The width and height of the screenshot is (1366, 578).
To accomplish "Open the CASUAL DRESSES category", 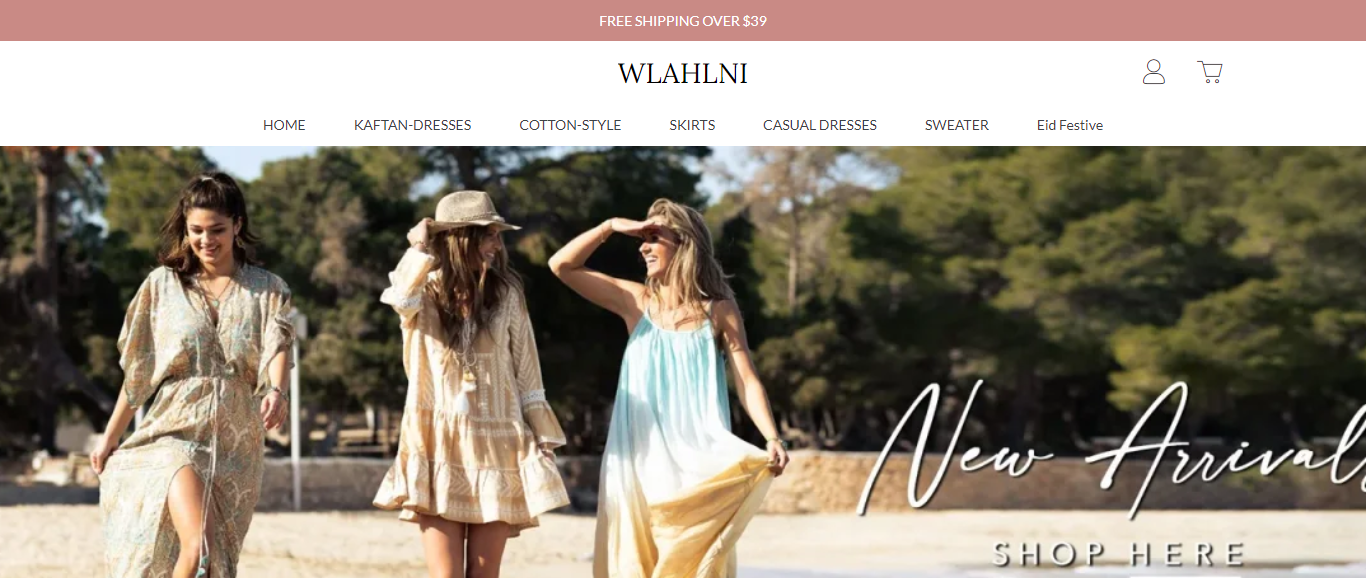I will coord(820,125).
